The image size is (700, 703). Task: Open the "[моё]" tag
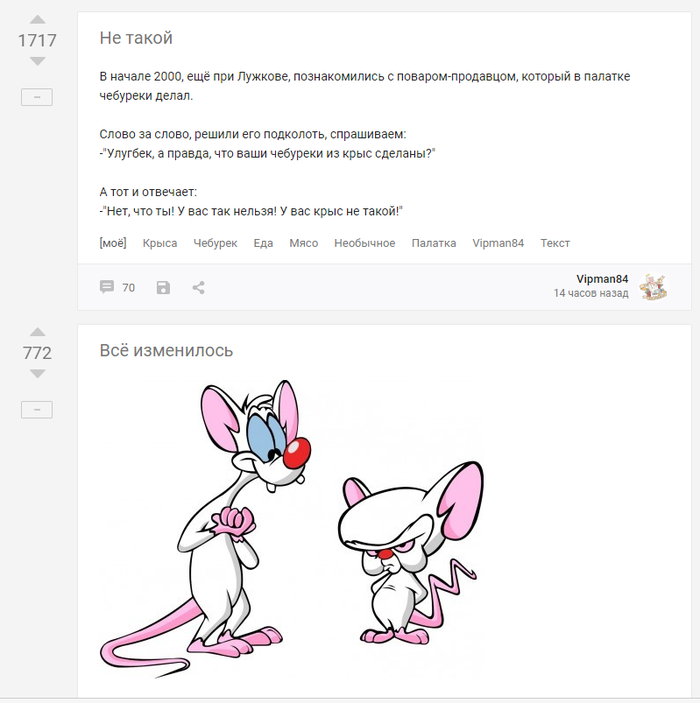[x=113, y=243]
